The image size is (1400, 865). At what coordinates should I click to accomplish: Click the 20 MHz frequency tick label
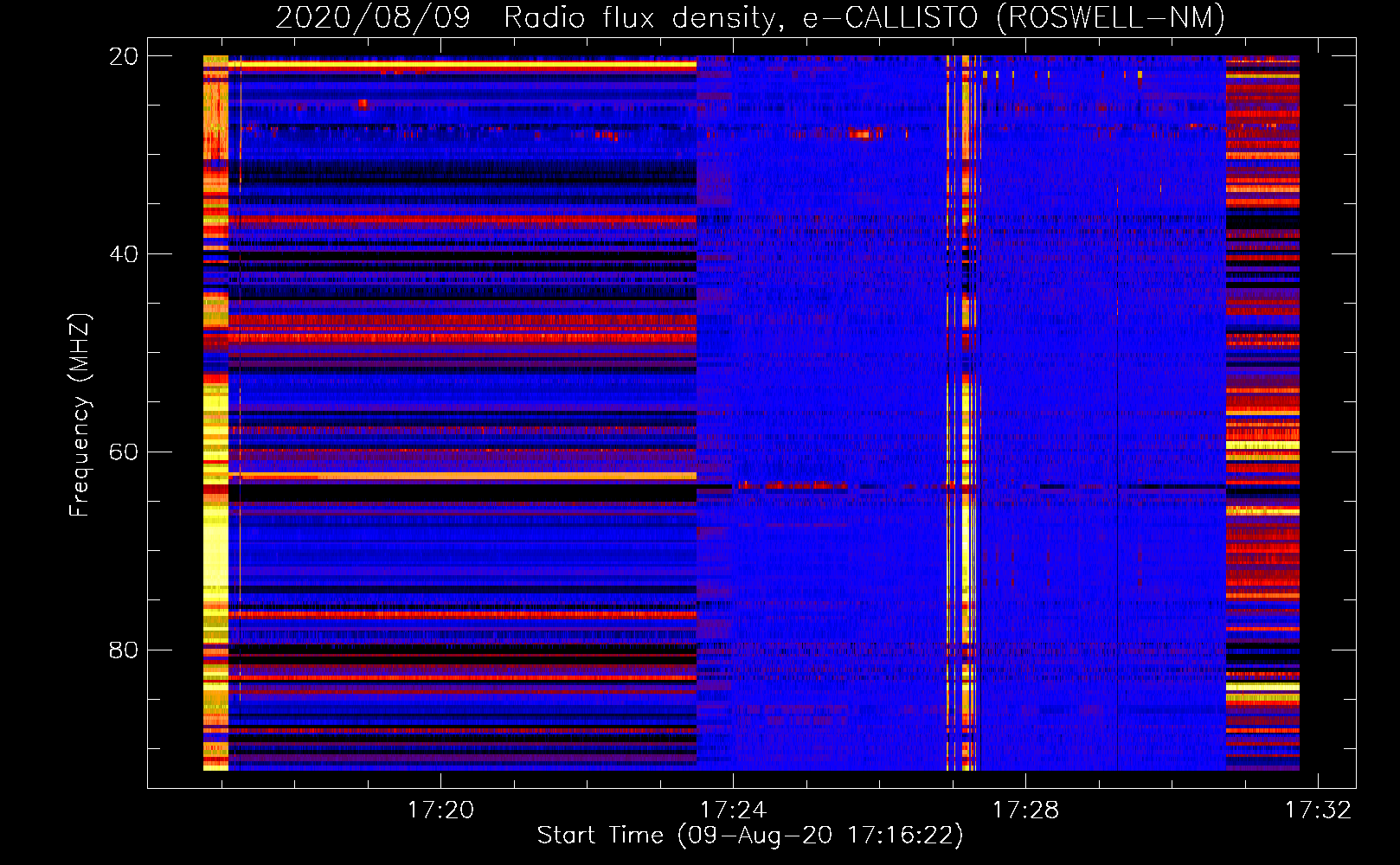123,56
